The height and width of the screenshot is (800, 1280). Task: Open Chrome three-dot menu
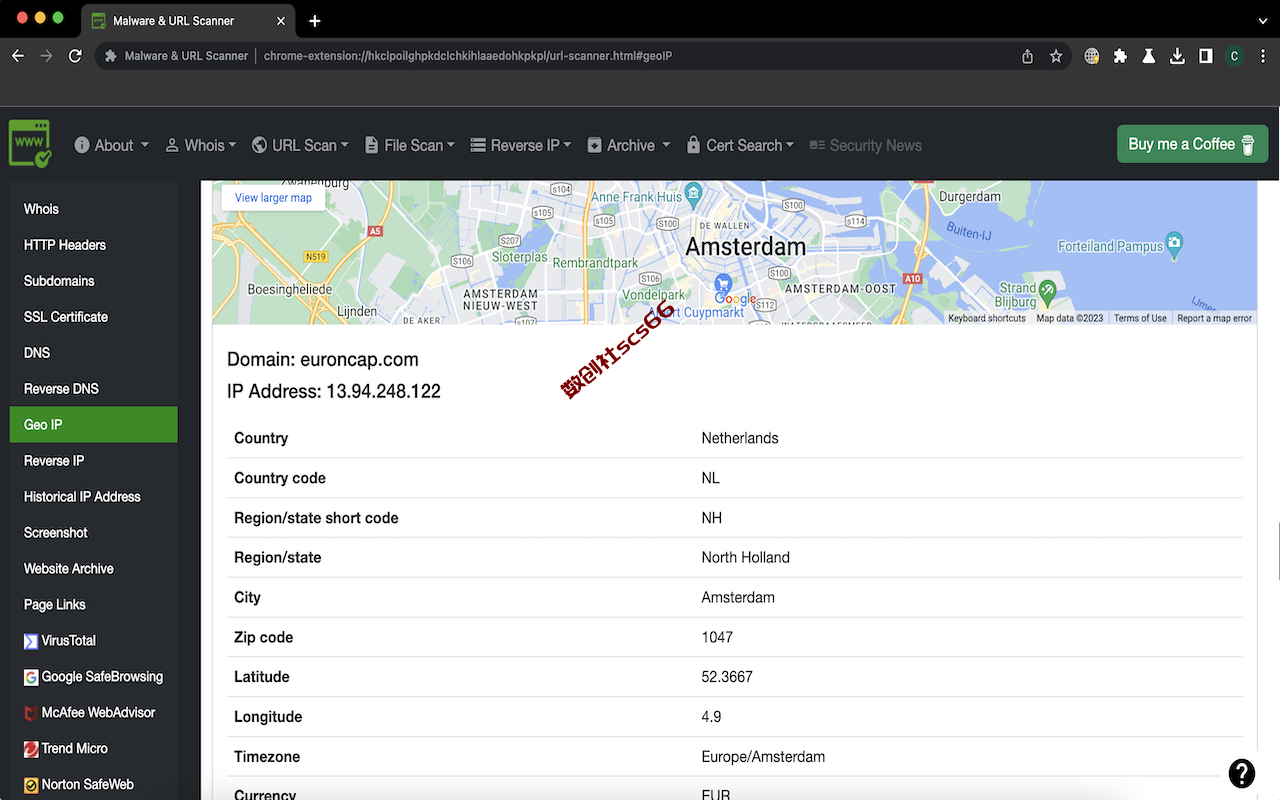[1262, 56]
